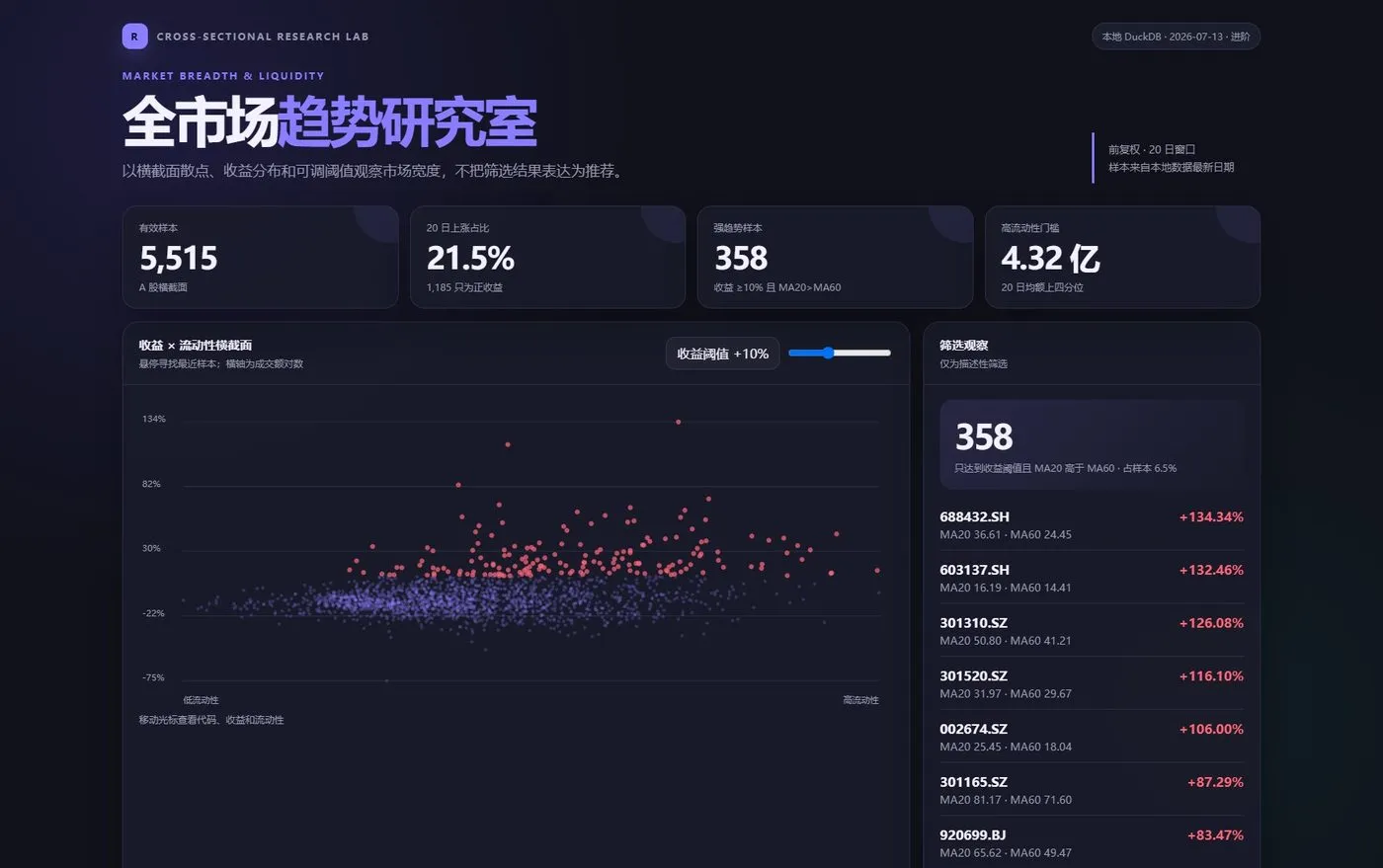The width and height of the screenshot is (1383, 868).
Task: Click the 82% y-axis label
Action: [x=151, y=484]
